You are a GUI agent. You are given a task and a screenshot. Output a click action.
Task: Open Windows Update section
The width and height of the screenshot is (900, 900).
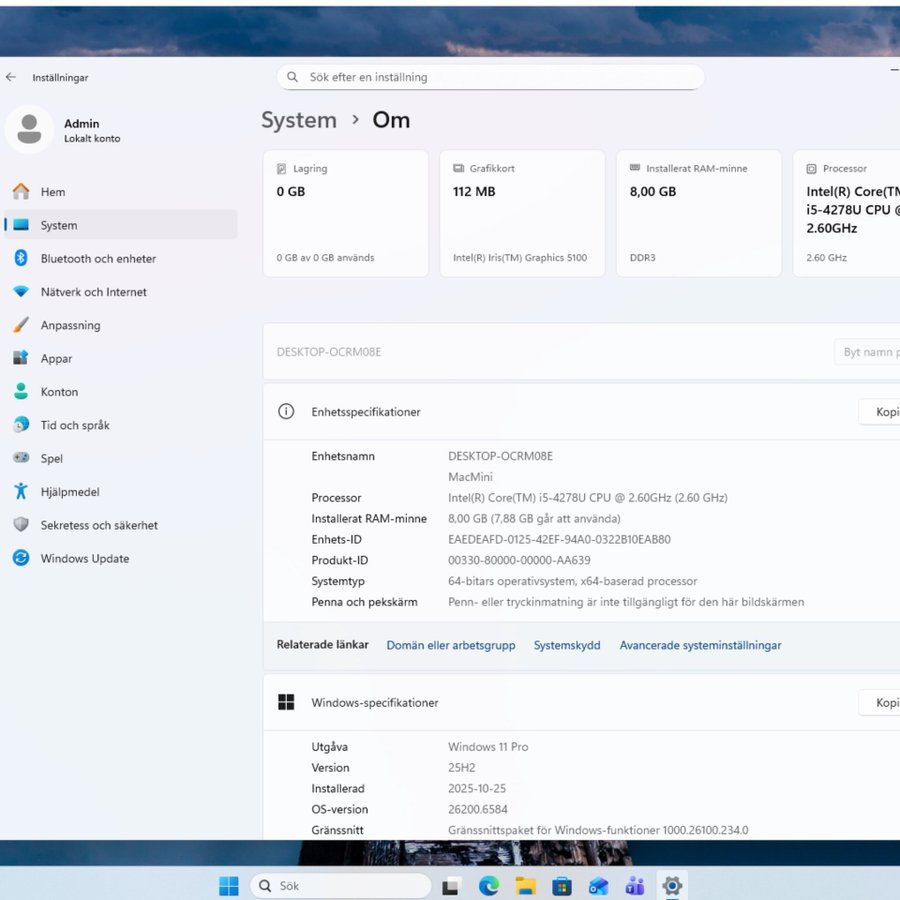(84, 559)
